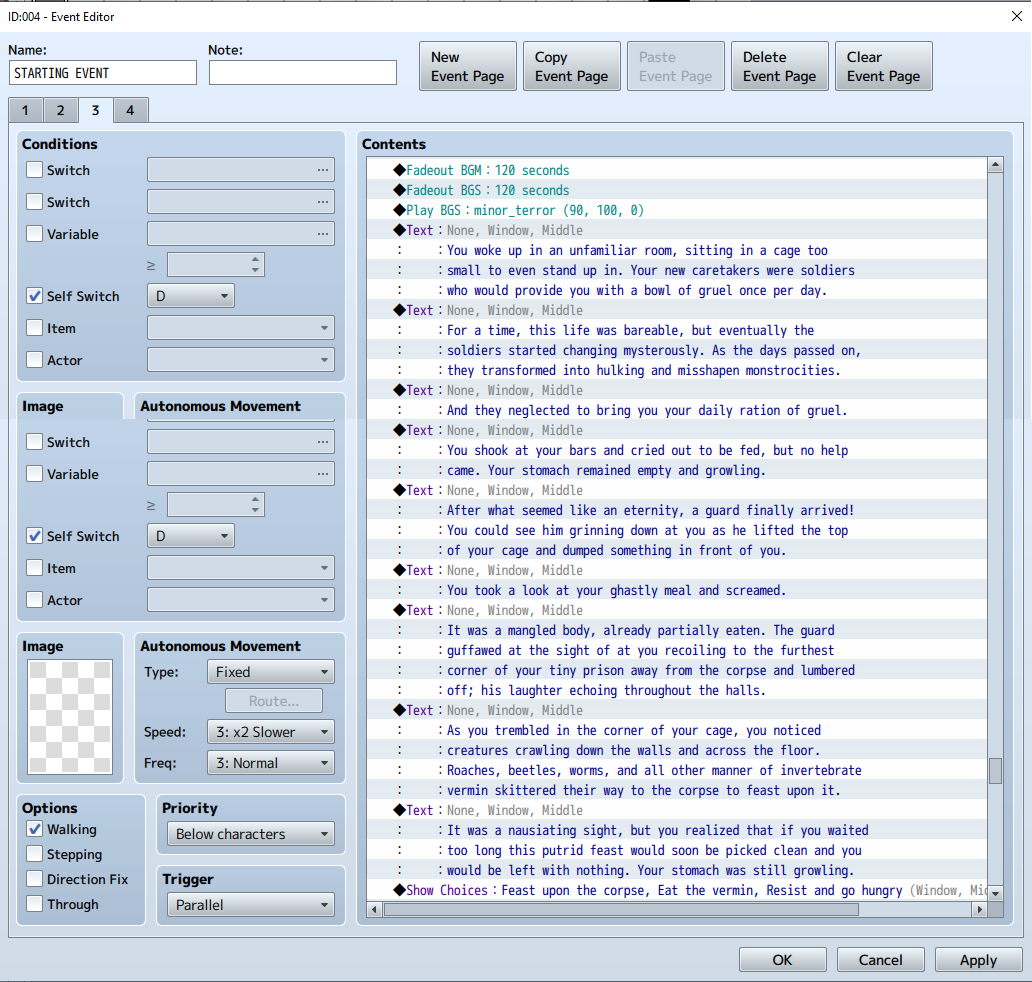Switch to event page tab 1
The height and width of the screenshot is (982, 1032).
point(26,111)
